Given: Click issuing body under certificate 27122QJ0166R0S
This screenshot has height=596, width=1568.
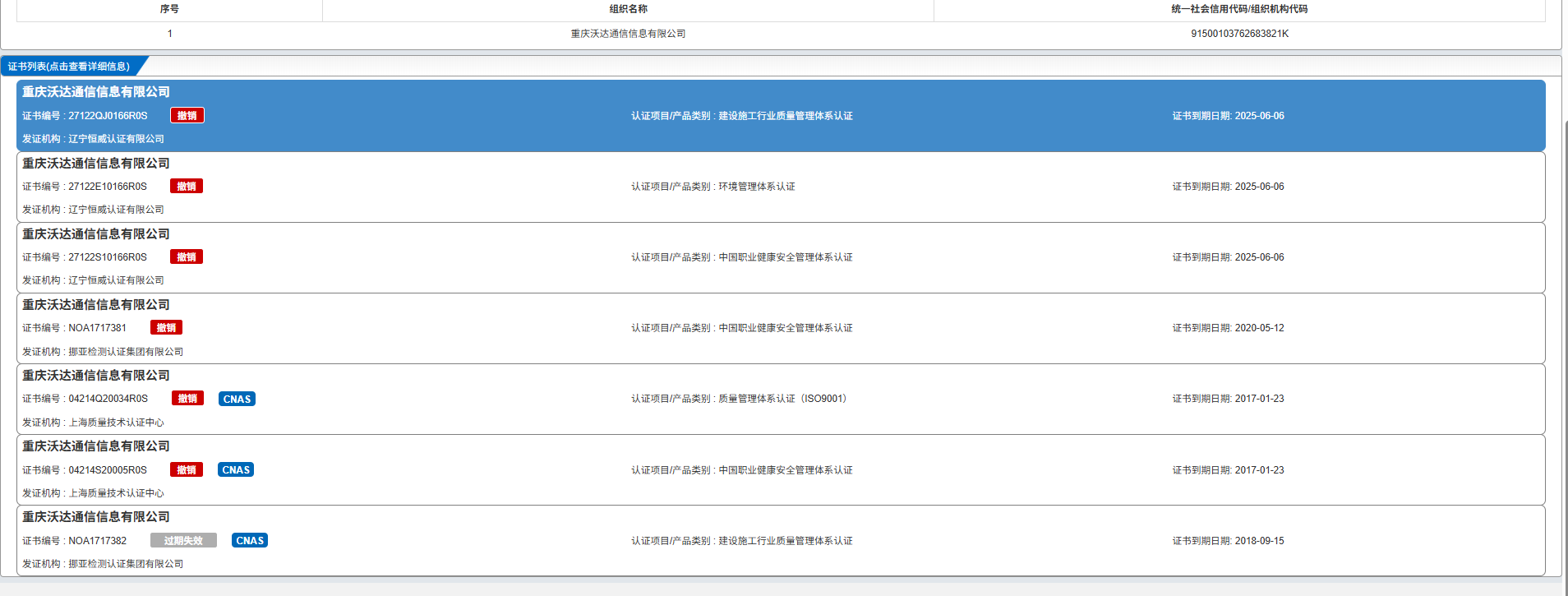Looking at the screenshot, I should (116, 139).
